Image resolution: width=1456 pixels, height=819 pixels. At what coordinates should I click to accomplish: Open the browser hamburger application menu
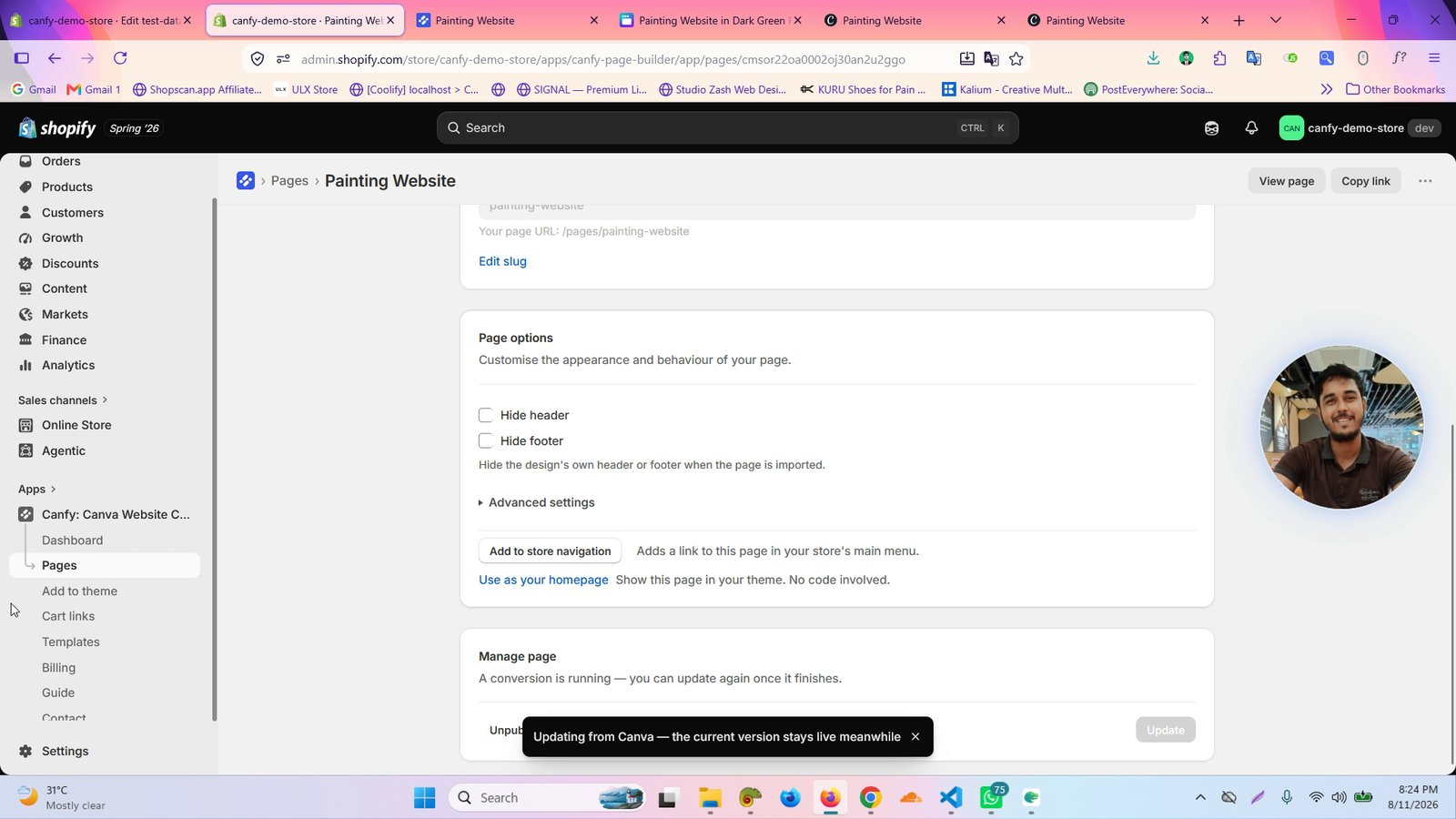coord(1434,58)
